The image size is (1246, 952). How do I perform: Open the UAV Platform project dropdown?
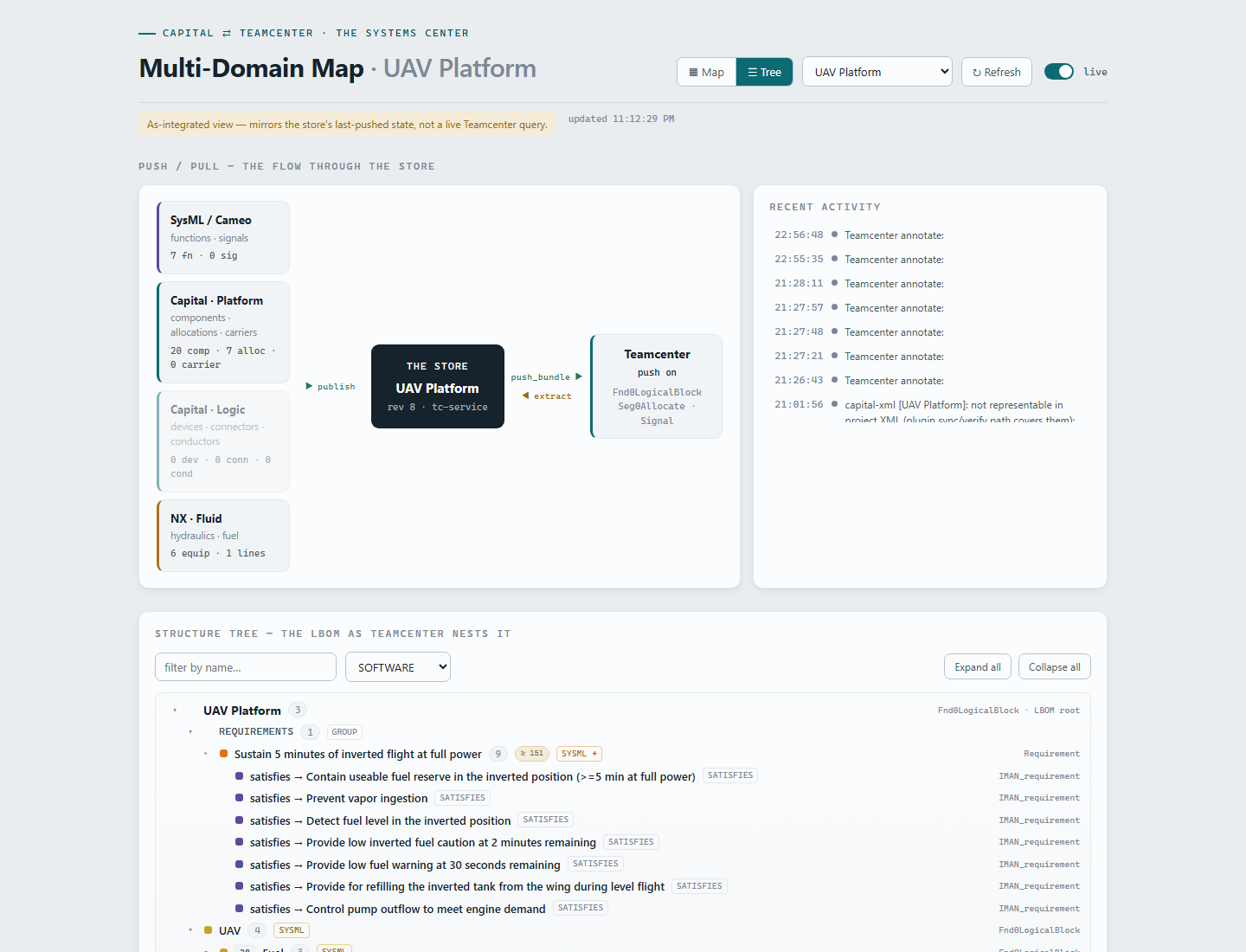(x=877, y=72)
